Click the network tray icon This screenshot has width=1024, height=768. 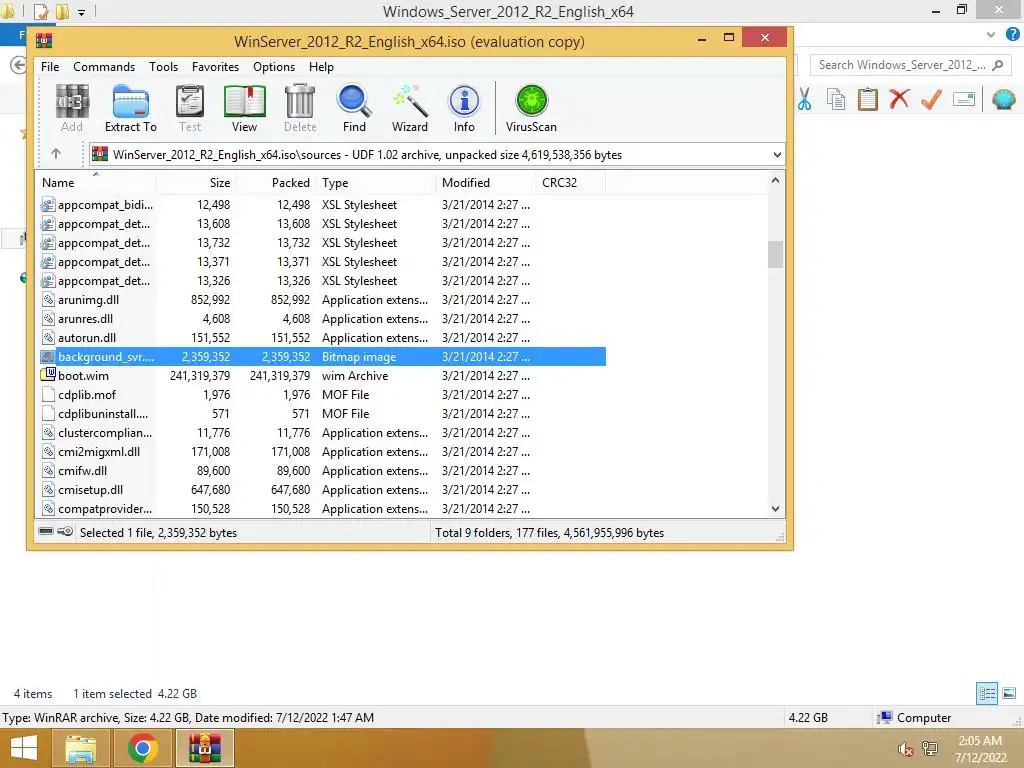coord(930,749)
